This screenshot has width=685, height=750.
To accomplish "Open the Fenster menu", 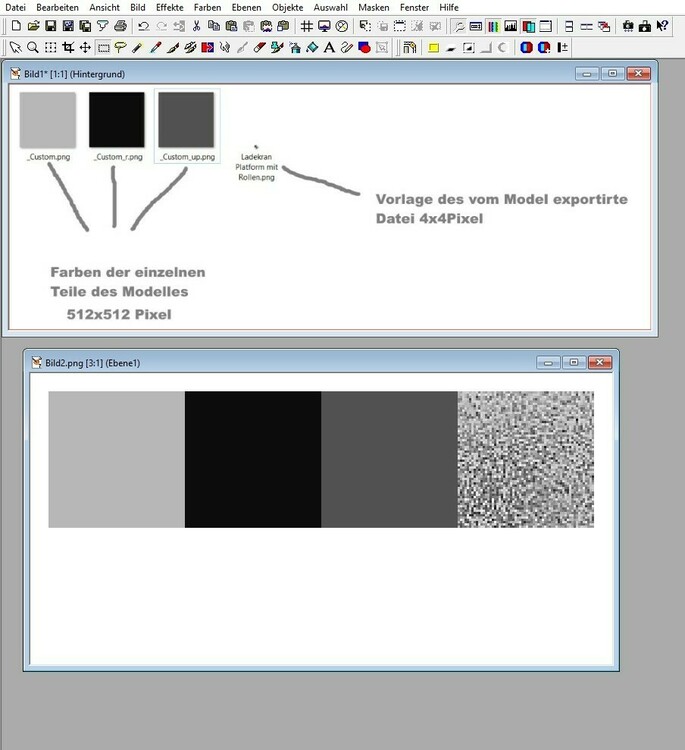I will (414, 8).
